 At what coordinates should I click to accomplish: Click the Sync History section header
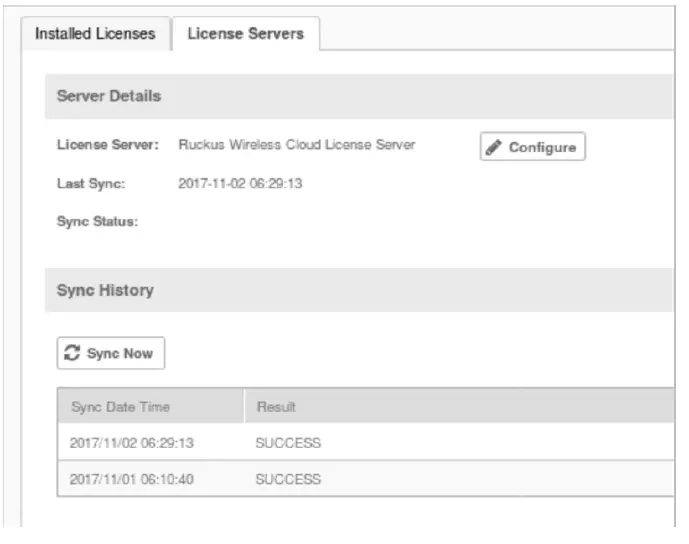coord(359,290)
